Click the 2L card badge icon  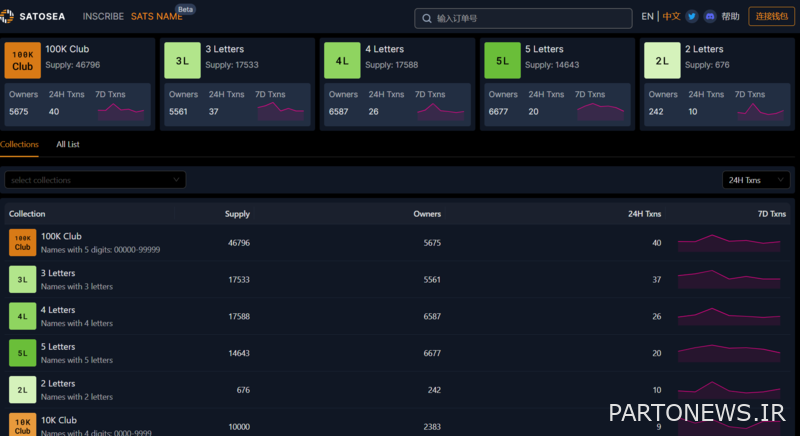tap(662, 60)
